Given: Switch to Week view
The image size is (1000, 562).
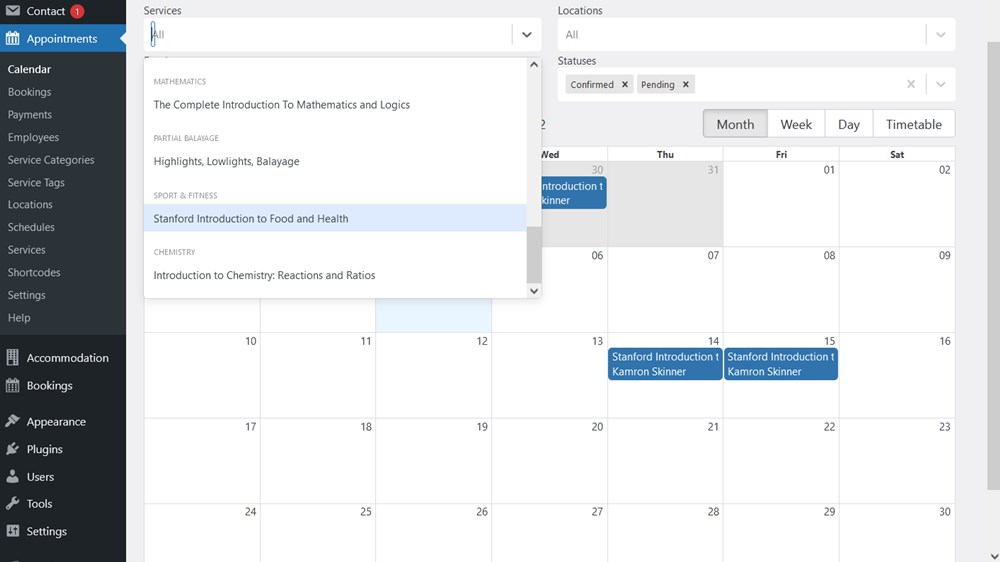Looking at the screenshot, I should (x=796, y=124).
